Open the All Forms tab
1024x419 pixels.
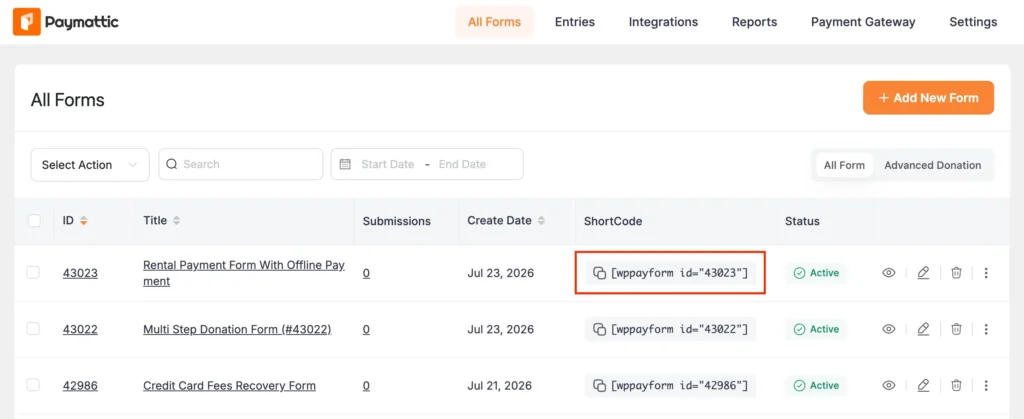click(x=494, y=22)
